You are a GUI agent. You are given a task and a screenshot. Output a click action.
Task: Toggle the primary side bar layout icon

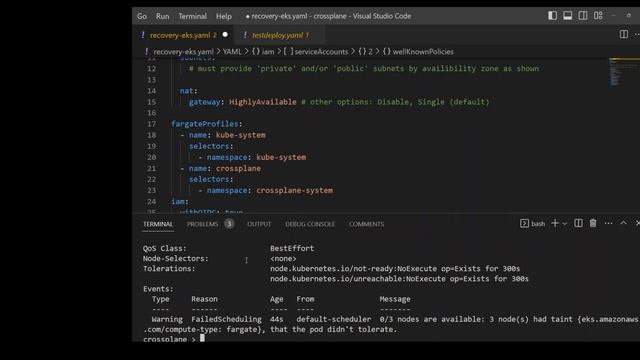(x=552, y=16)
